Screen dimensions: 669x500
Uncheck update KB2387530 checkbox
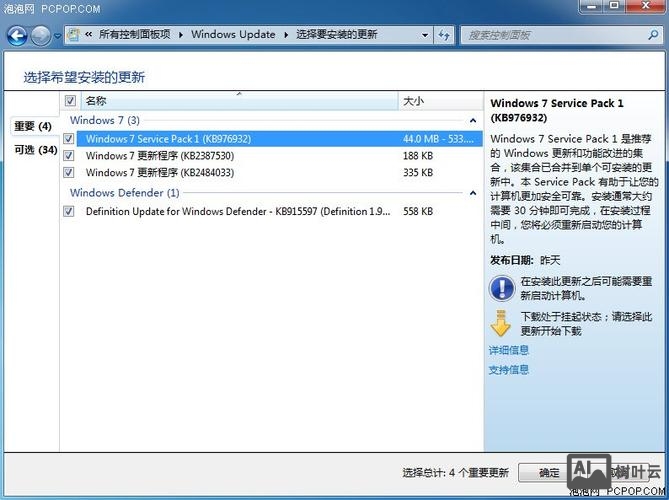coord(69,156)
